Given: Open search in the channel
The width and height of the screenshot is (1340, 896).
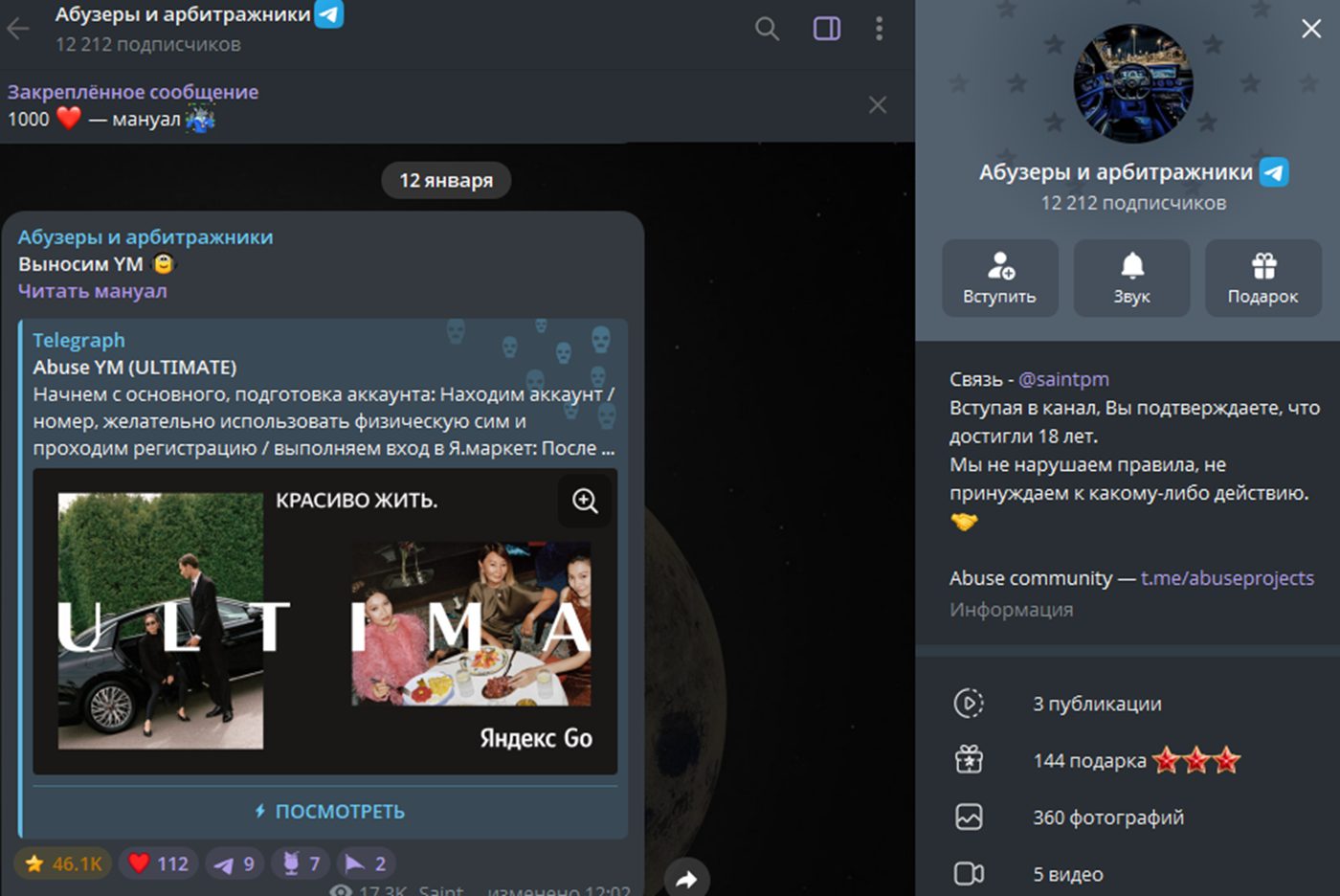Looking at the screenshot, I should [x=767, y=29].
